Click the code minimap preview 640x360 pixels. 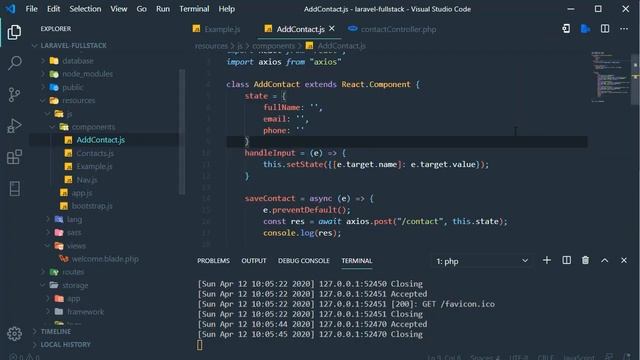610,76
